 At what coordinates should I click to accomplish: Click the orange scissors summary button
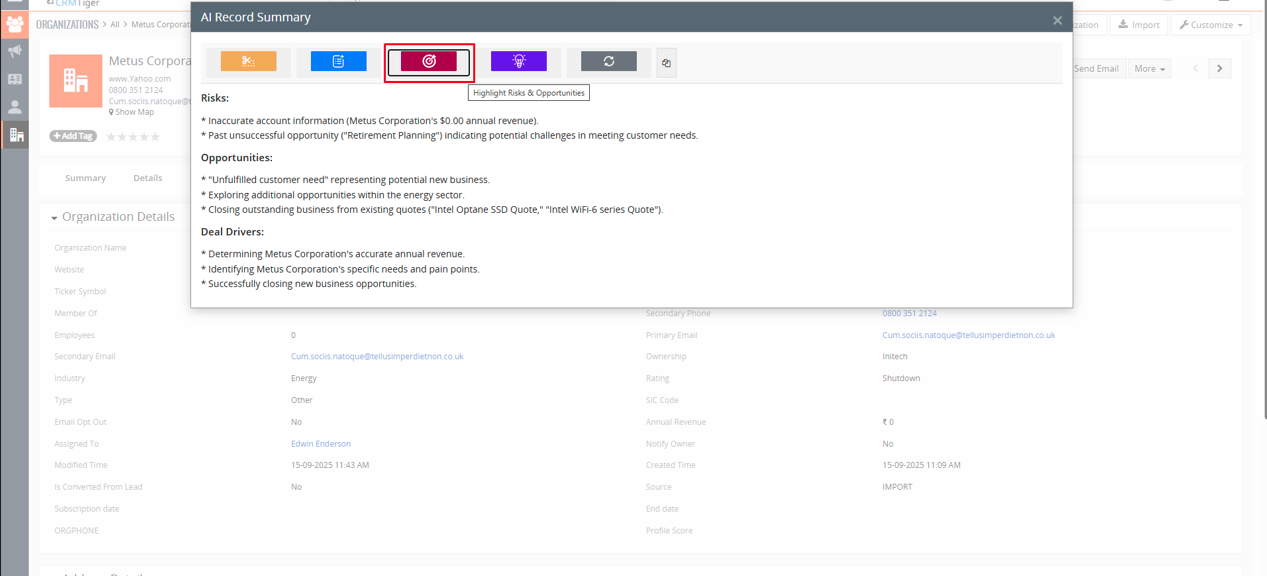coord(248,61)
